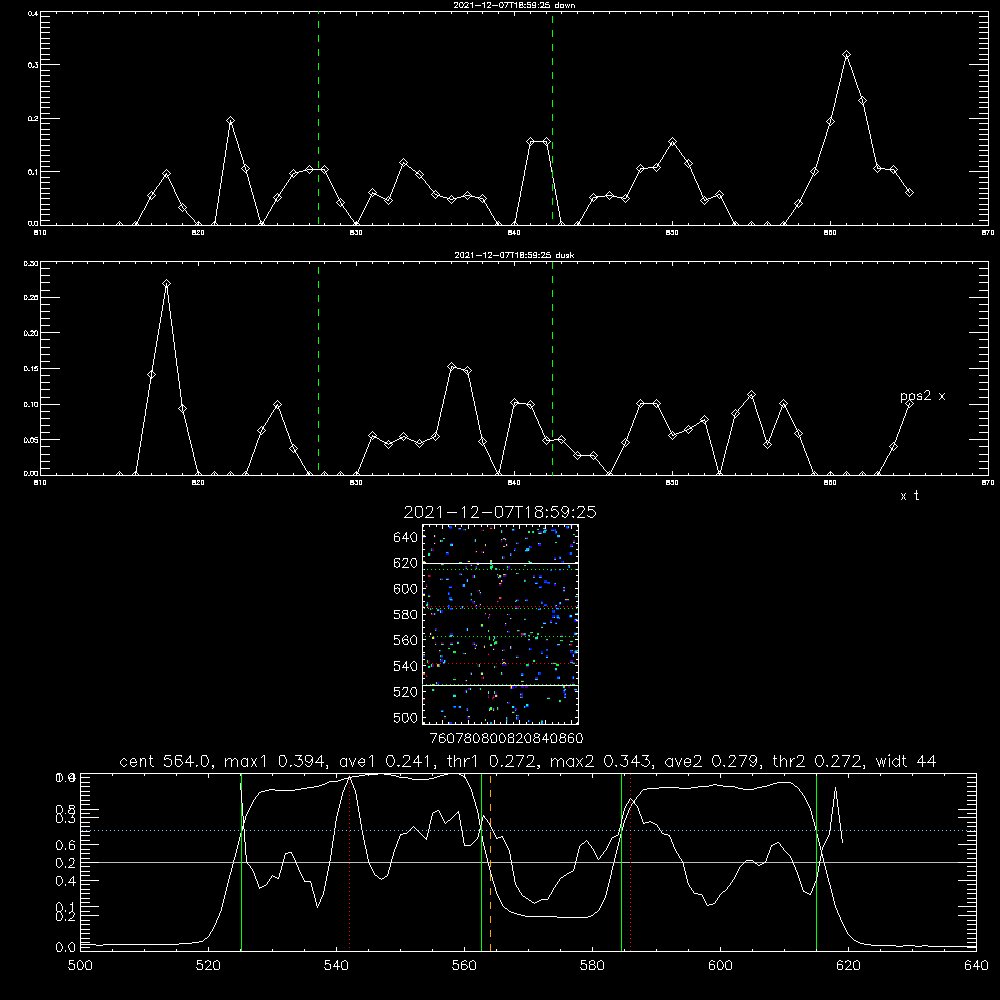
Task: Click the left green dashed line in dawn plot
Action: tap(318, 119)
